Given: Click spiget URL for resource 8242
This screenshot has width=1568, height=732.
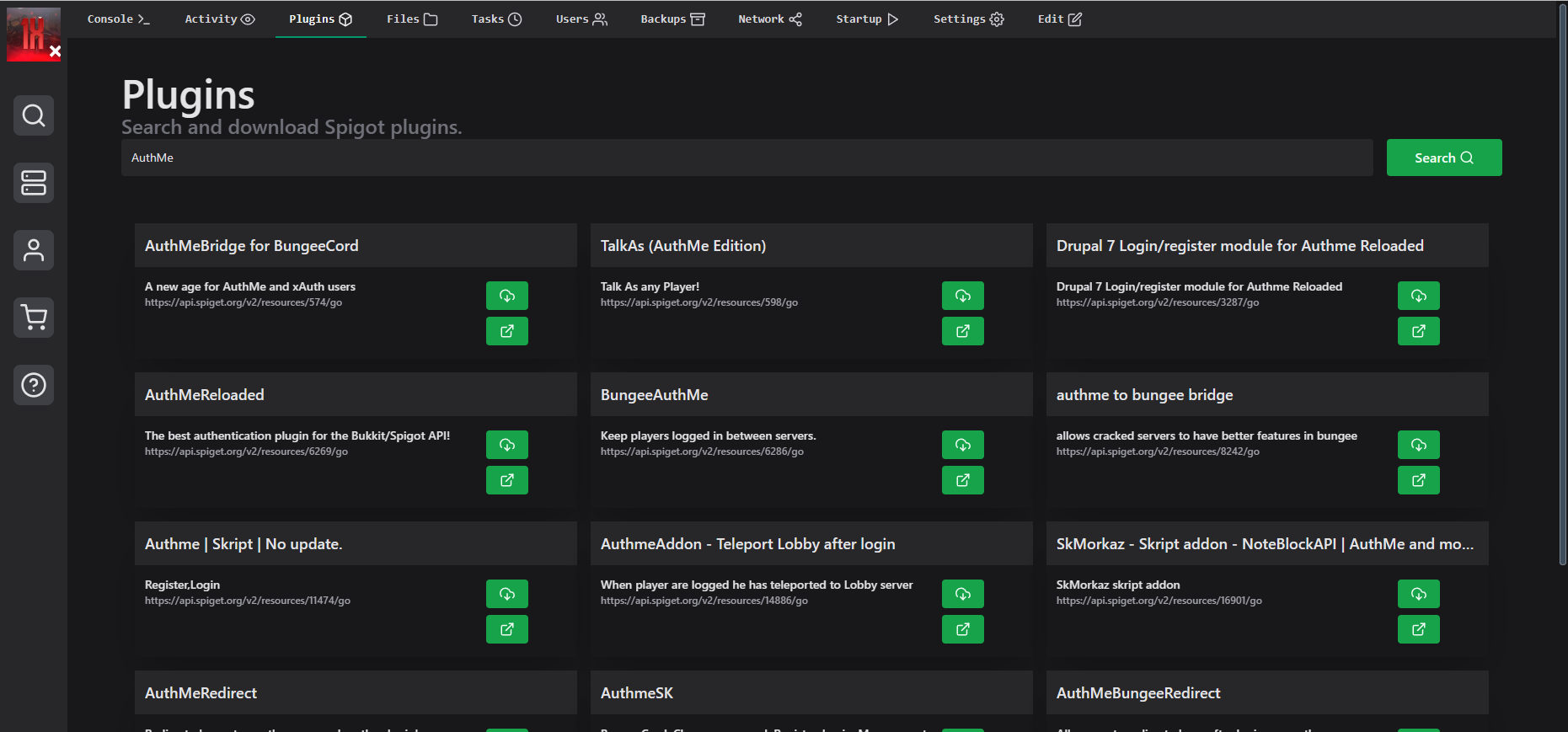Looking at the screenshot, I should click(x=1158, y=451).
